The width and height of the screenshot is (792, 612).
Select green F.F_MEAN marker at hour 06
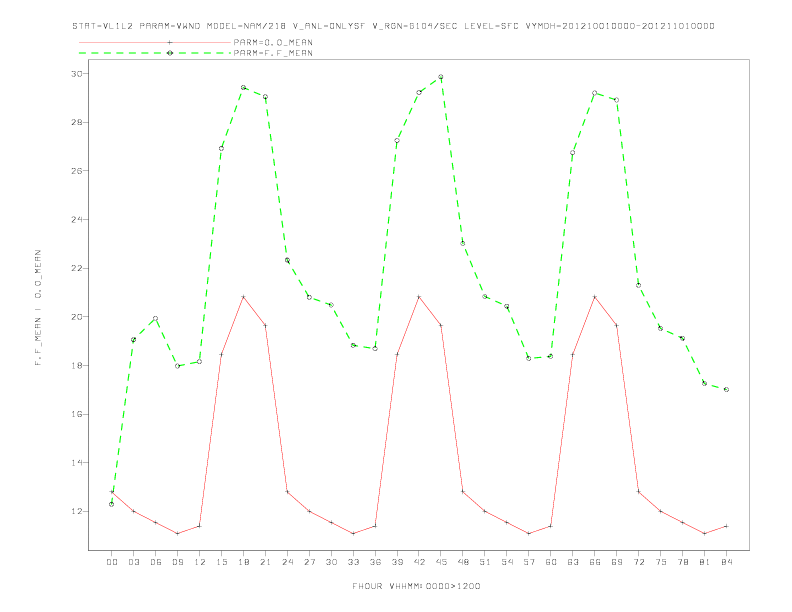click(x=156, y=319)
